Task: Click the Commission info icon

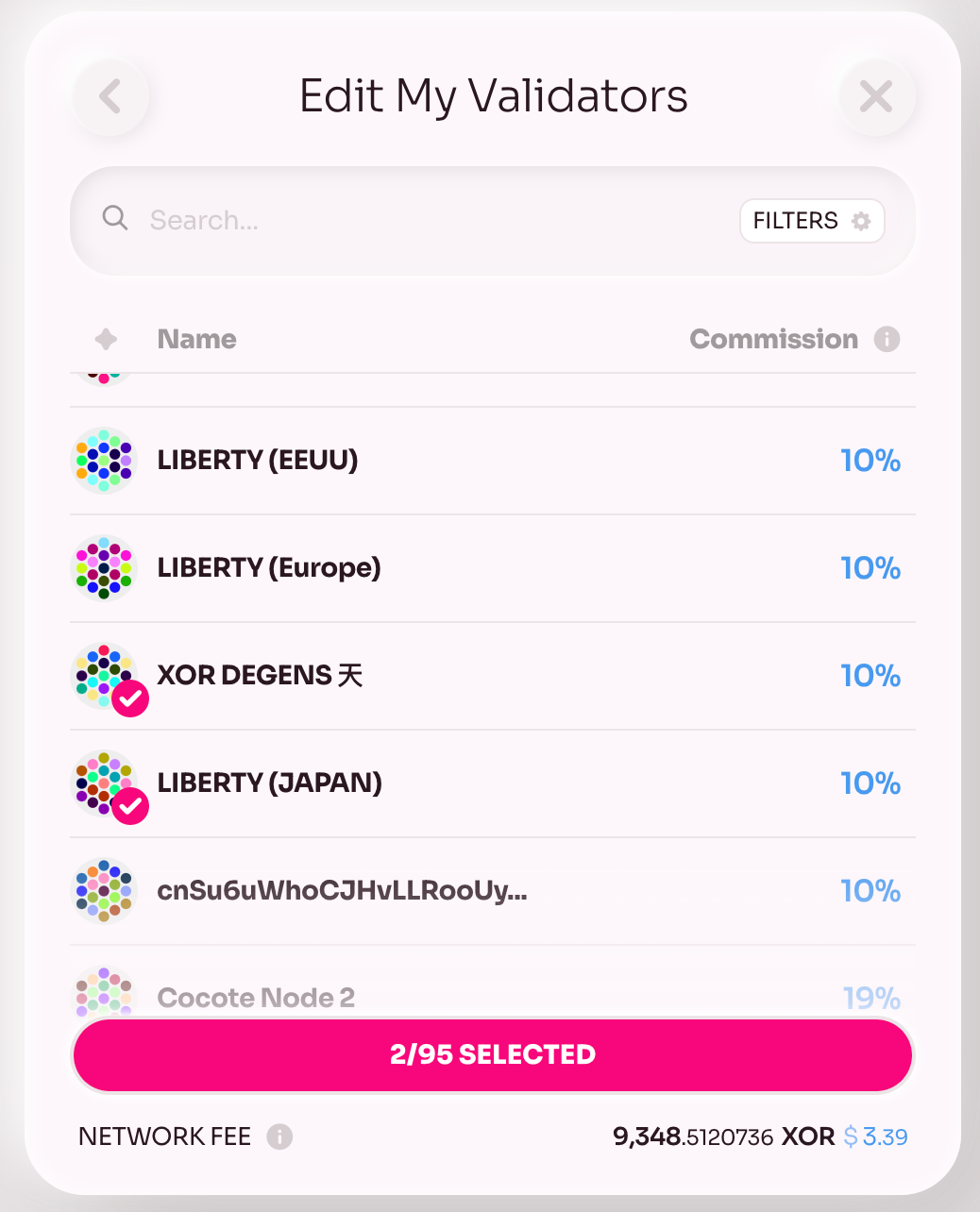Action: 887,339
